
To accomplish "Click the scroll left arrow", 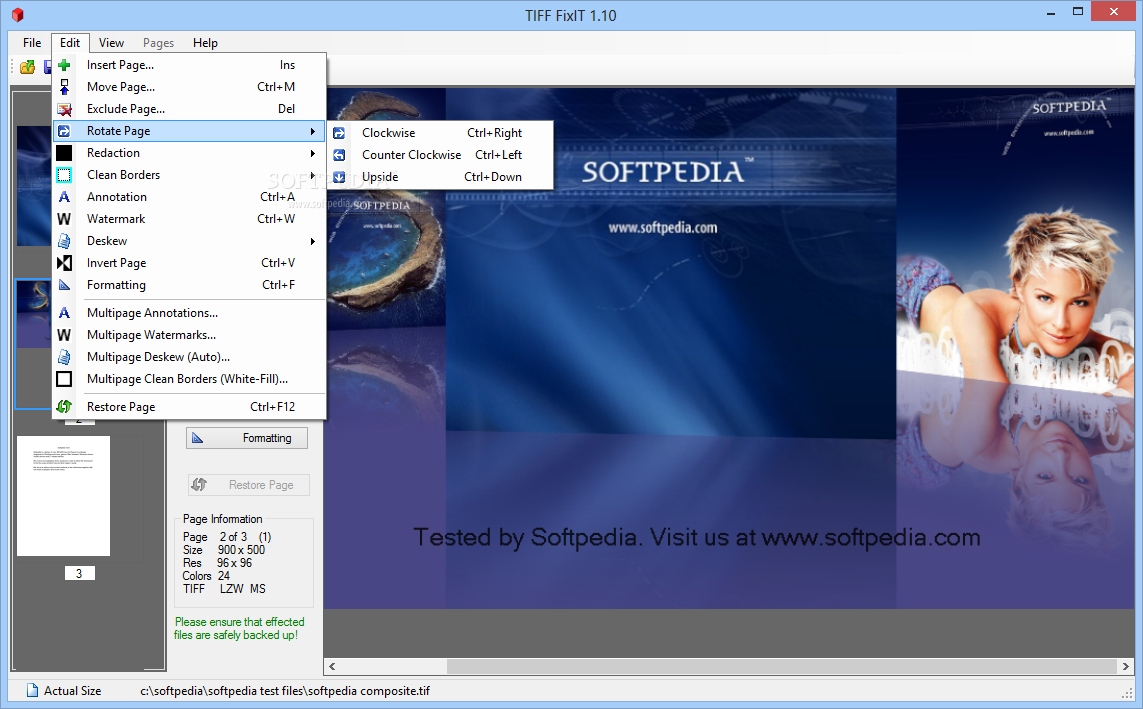I will tap(332, 666).
